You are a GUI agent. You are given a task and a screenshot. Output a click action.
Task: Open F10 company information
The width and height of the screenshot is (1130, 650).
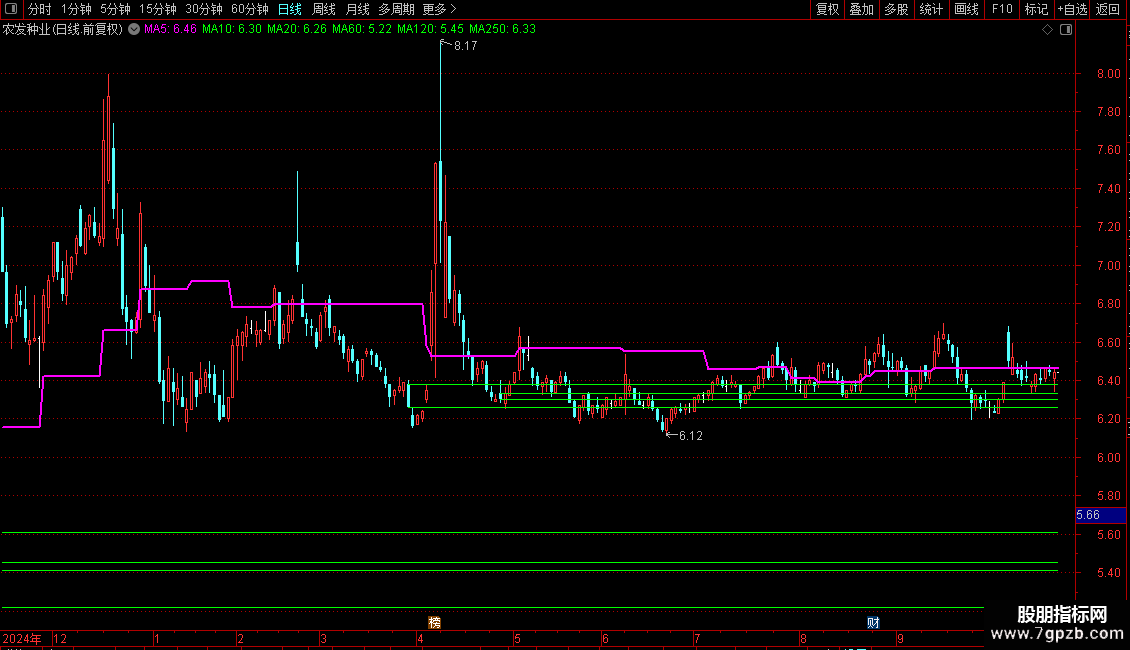(x=1001, y=9)
